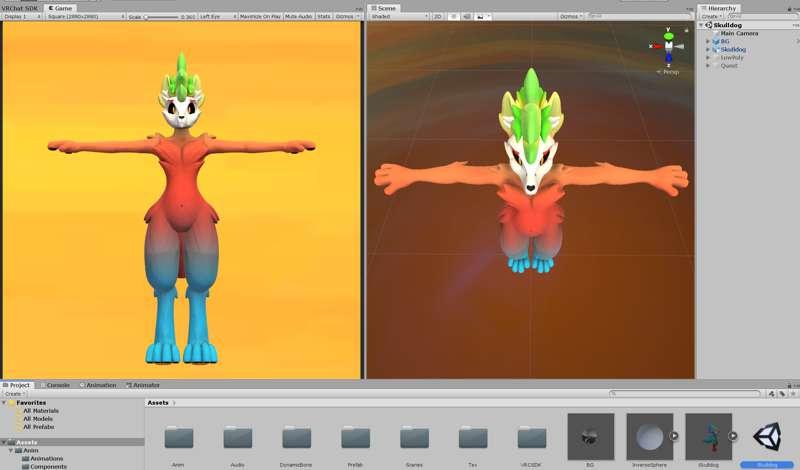Open the DynamicBone folder icon
Screen dimensions: 800x470
point(296,438)
